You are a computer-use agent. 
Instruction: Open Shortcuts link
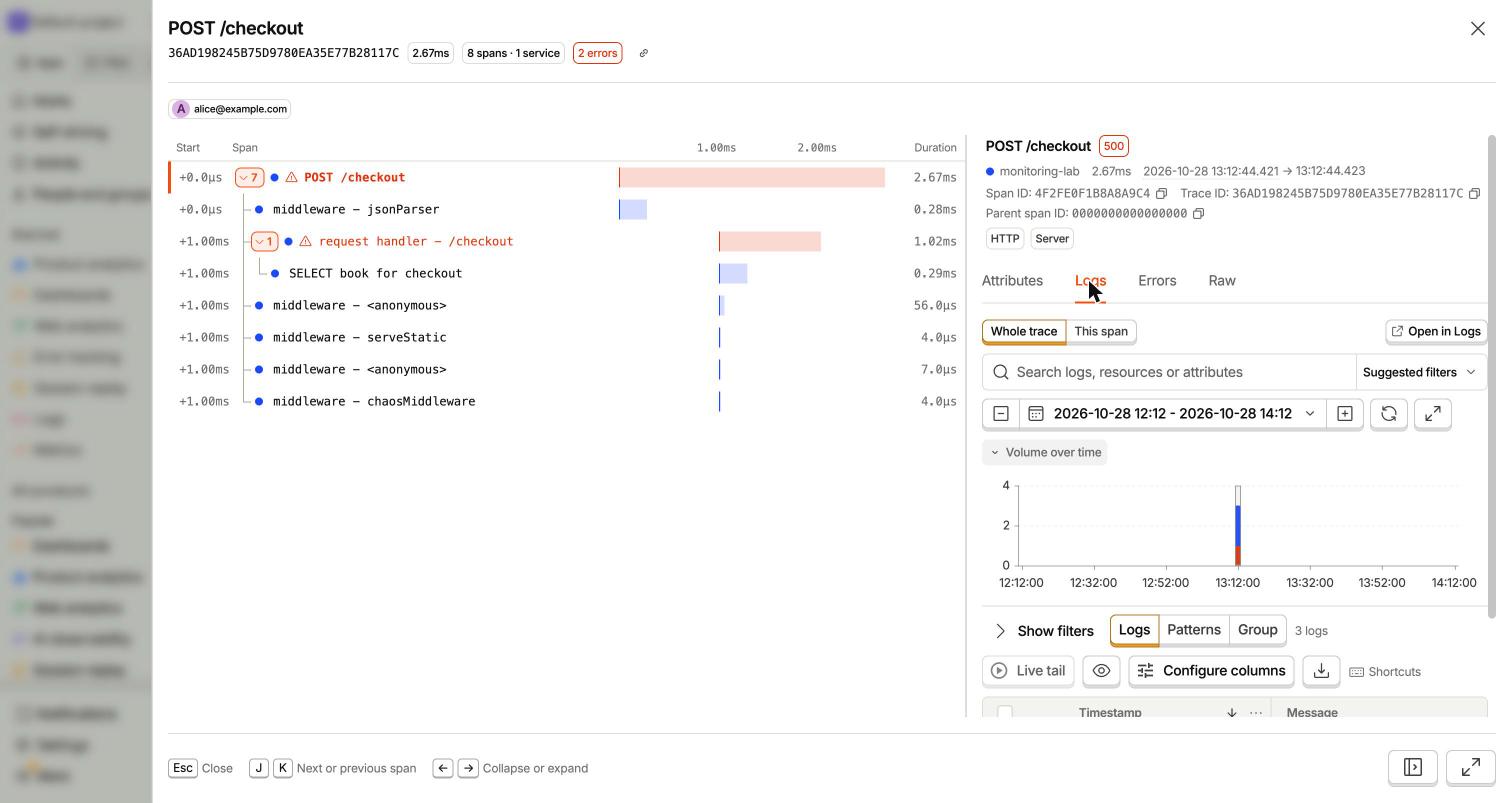[x=1385, y=672]
